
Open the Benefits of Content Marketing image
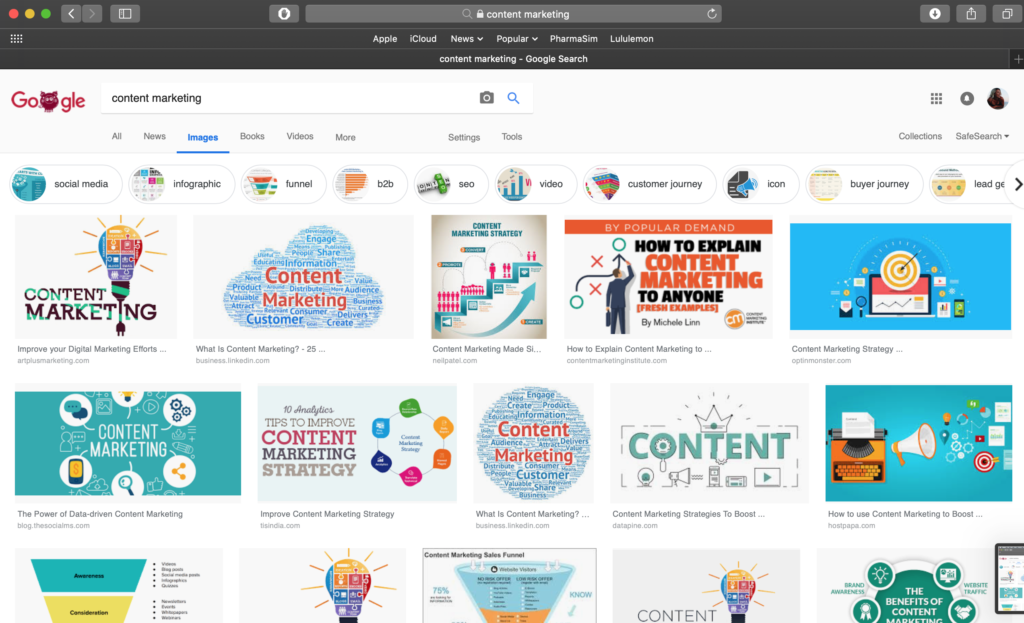pos(914,586)
